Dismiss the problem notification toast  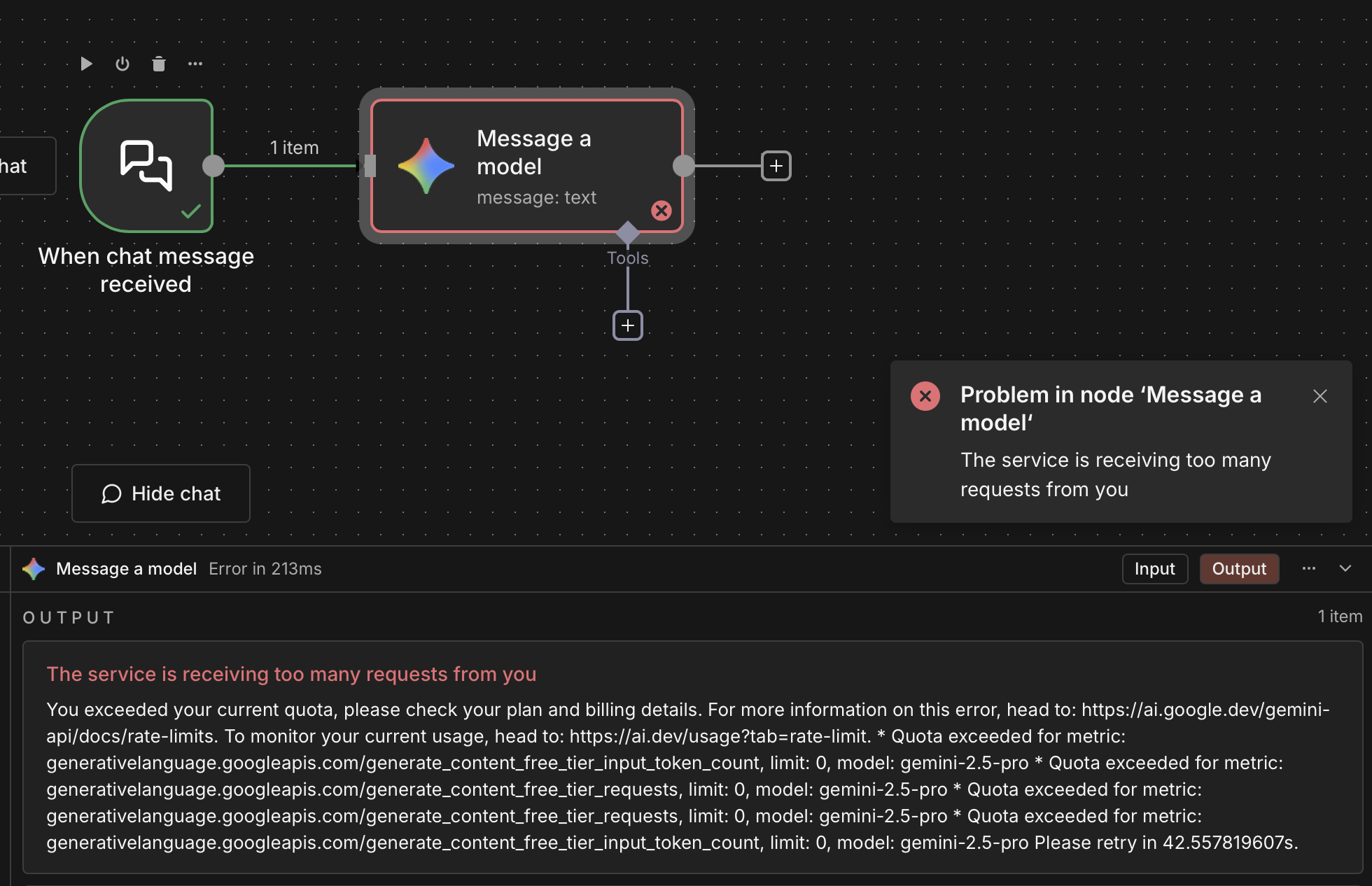(x=1320, y=396)
